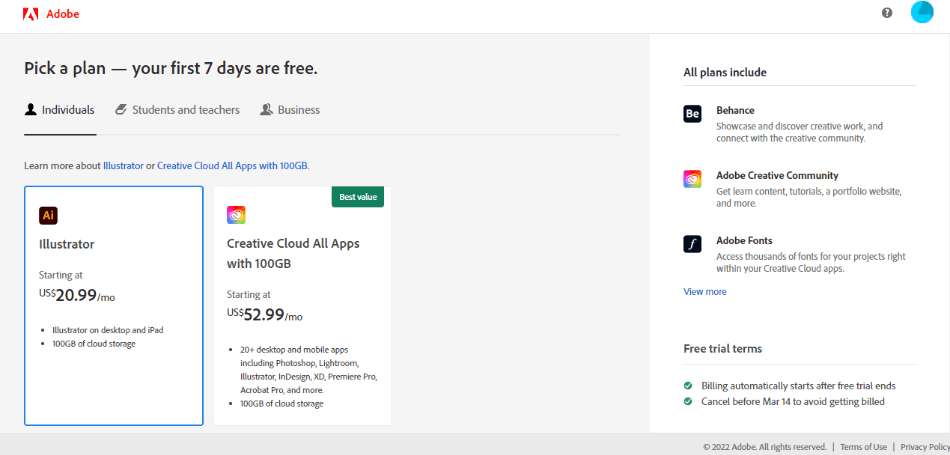Open the Privacy Policy link
The width and height of the screenshot is (950, 455).
[925, 447]
